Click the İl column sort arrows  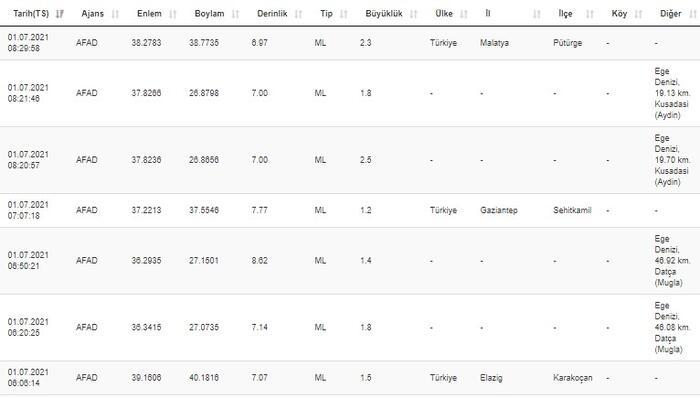pyautogui.click(x=537, y=14)
